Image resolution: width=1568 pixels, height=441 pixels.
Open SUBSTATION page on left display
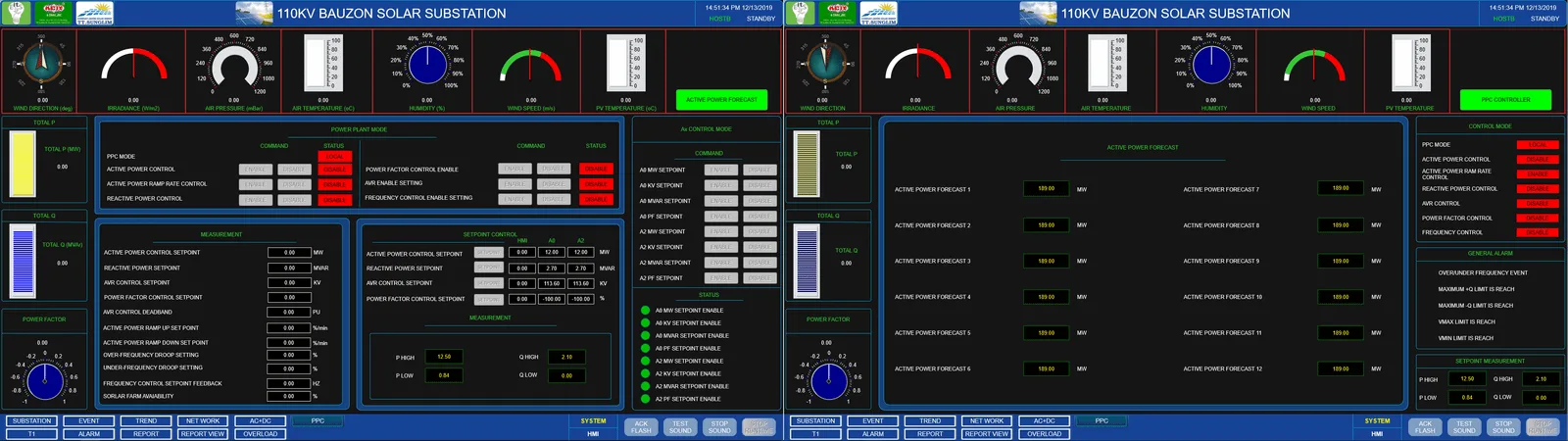click(x=31, y=421)
